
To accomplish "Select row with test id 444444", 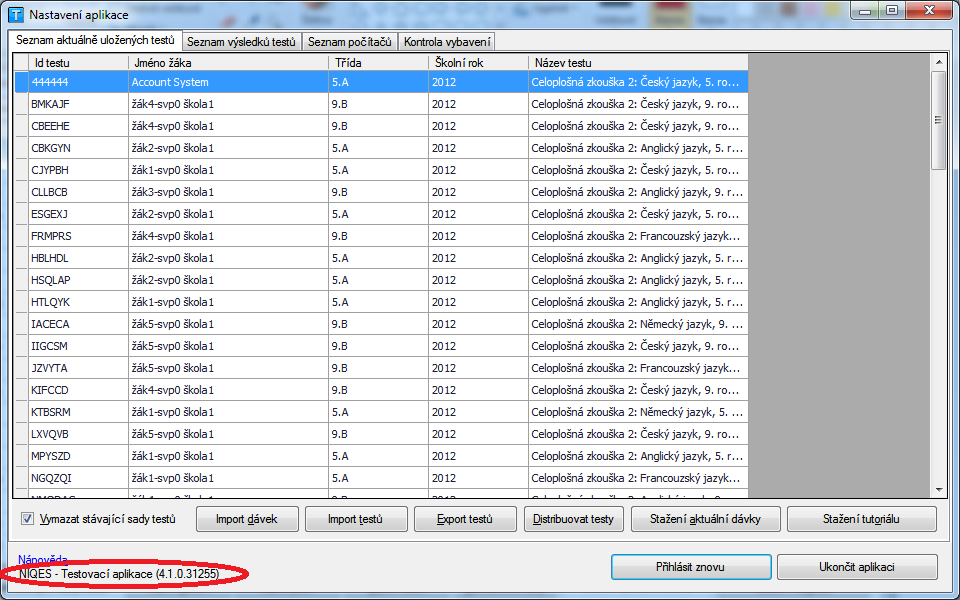I will 381,82.
